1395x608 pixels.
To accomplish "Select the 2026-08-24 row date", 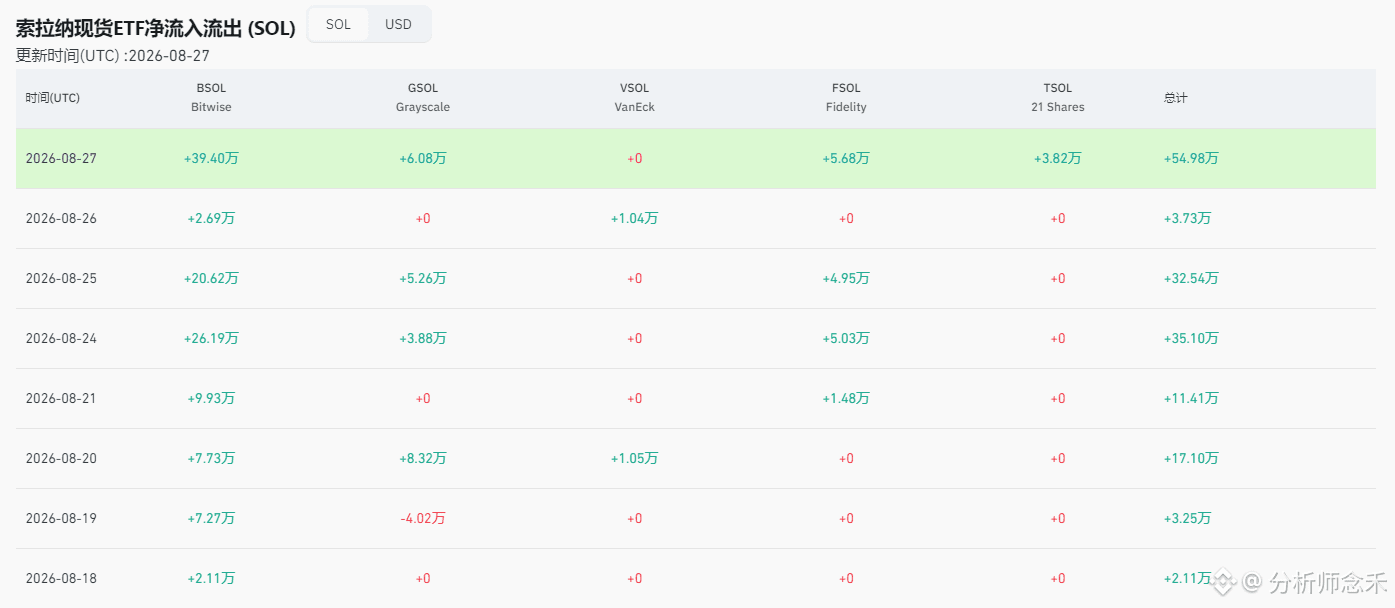I will 61,338.
